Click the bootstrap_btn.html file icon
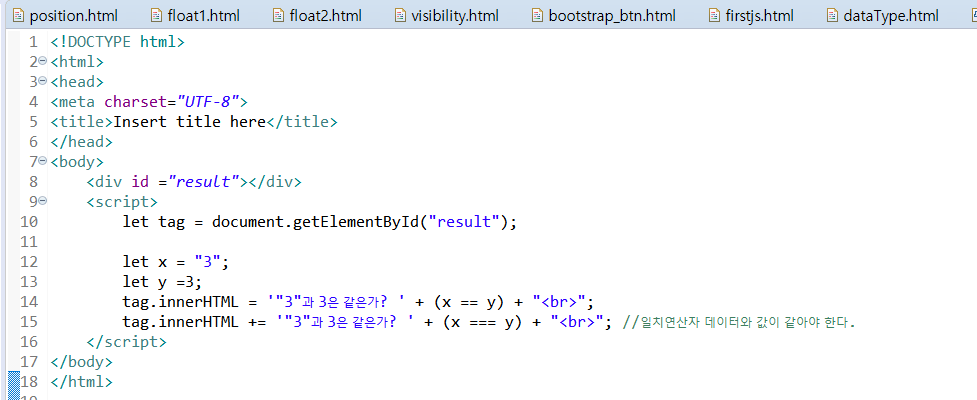 tap(538, 16)
